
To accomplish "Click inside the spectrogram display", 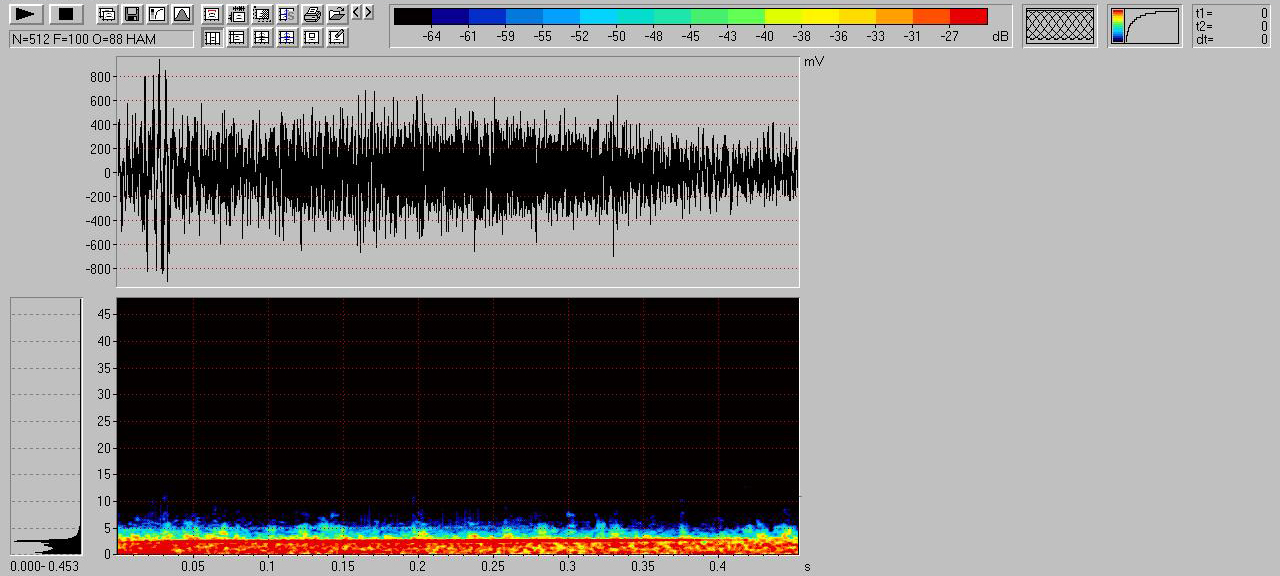I will point(457,425).
